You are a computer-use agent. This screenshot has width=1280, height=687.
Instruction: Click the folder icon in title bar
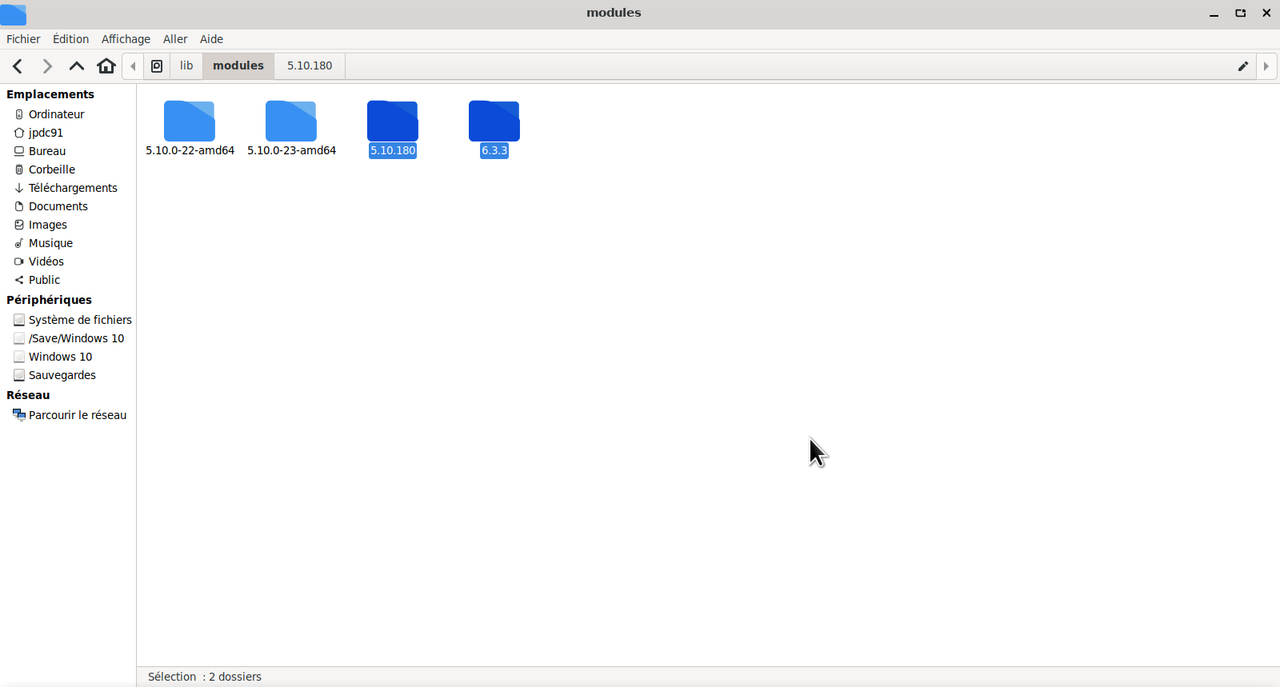[13, 13]
